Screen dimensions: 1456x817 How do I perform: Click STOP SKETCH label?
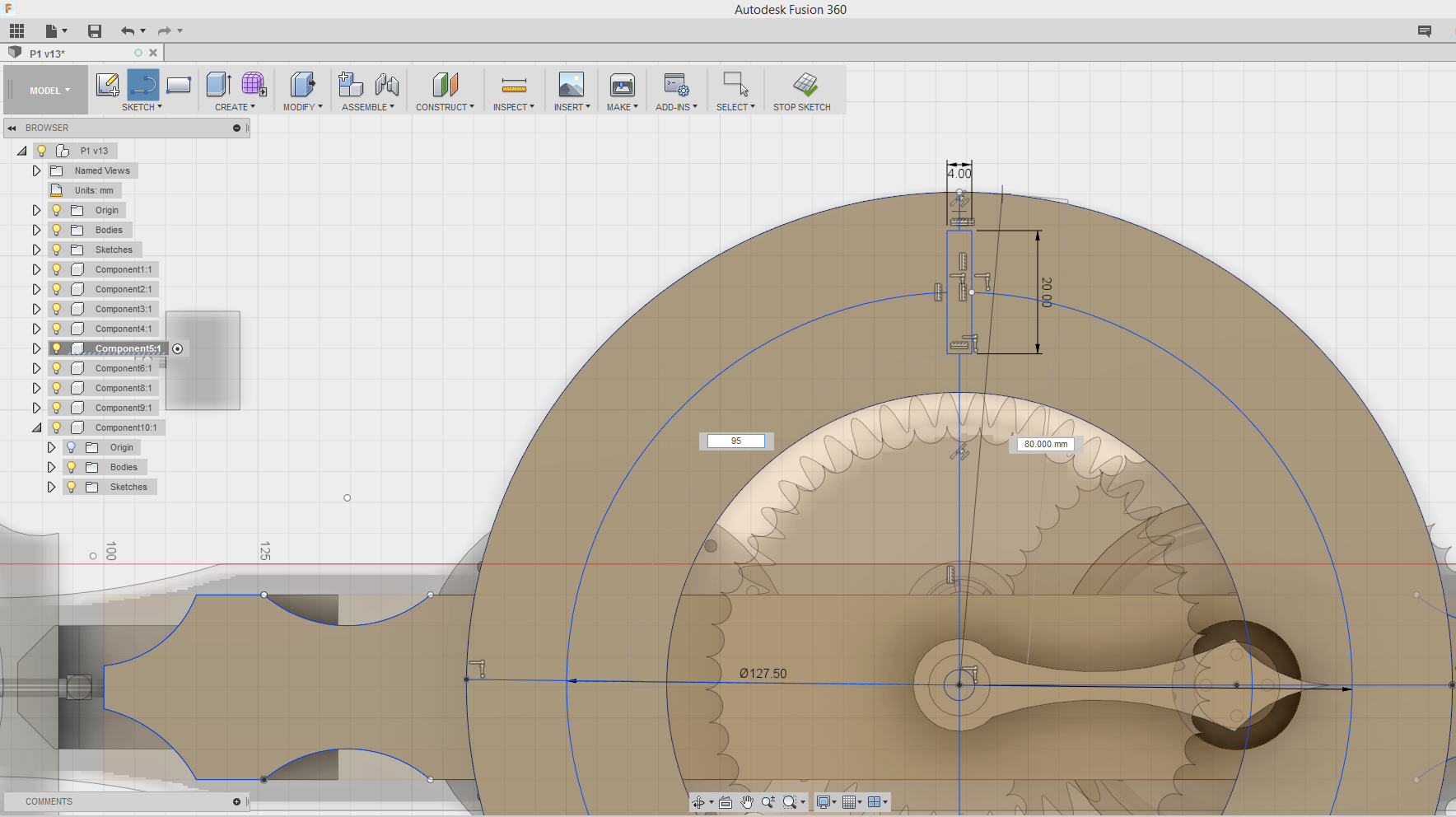(x=801, y=107)
